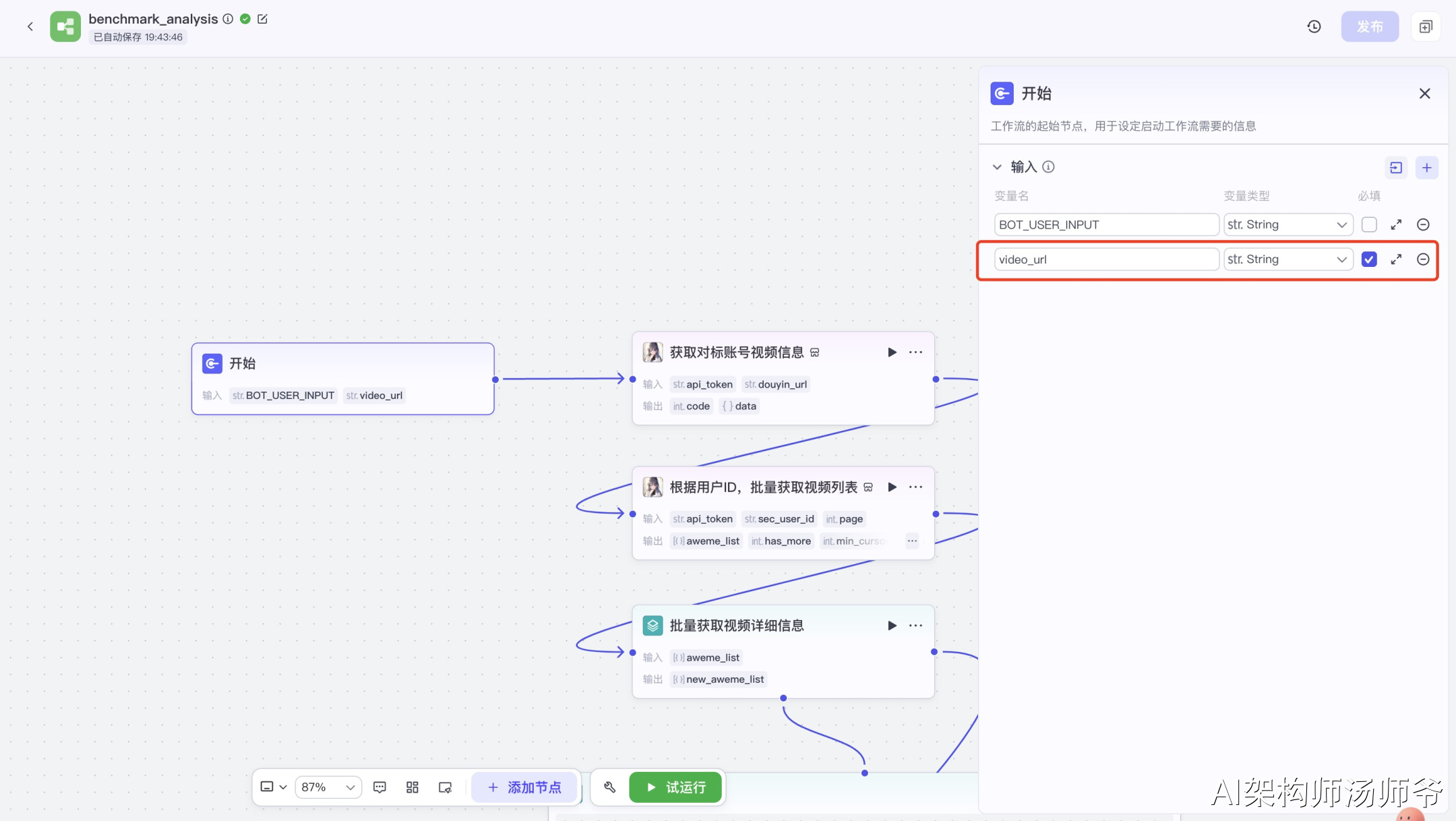Open the comment icon in the bottom toolbar
Viewport: 1456px width, 821px height.
380,787
